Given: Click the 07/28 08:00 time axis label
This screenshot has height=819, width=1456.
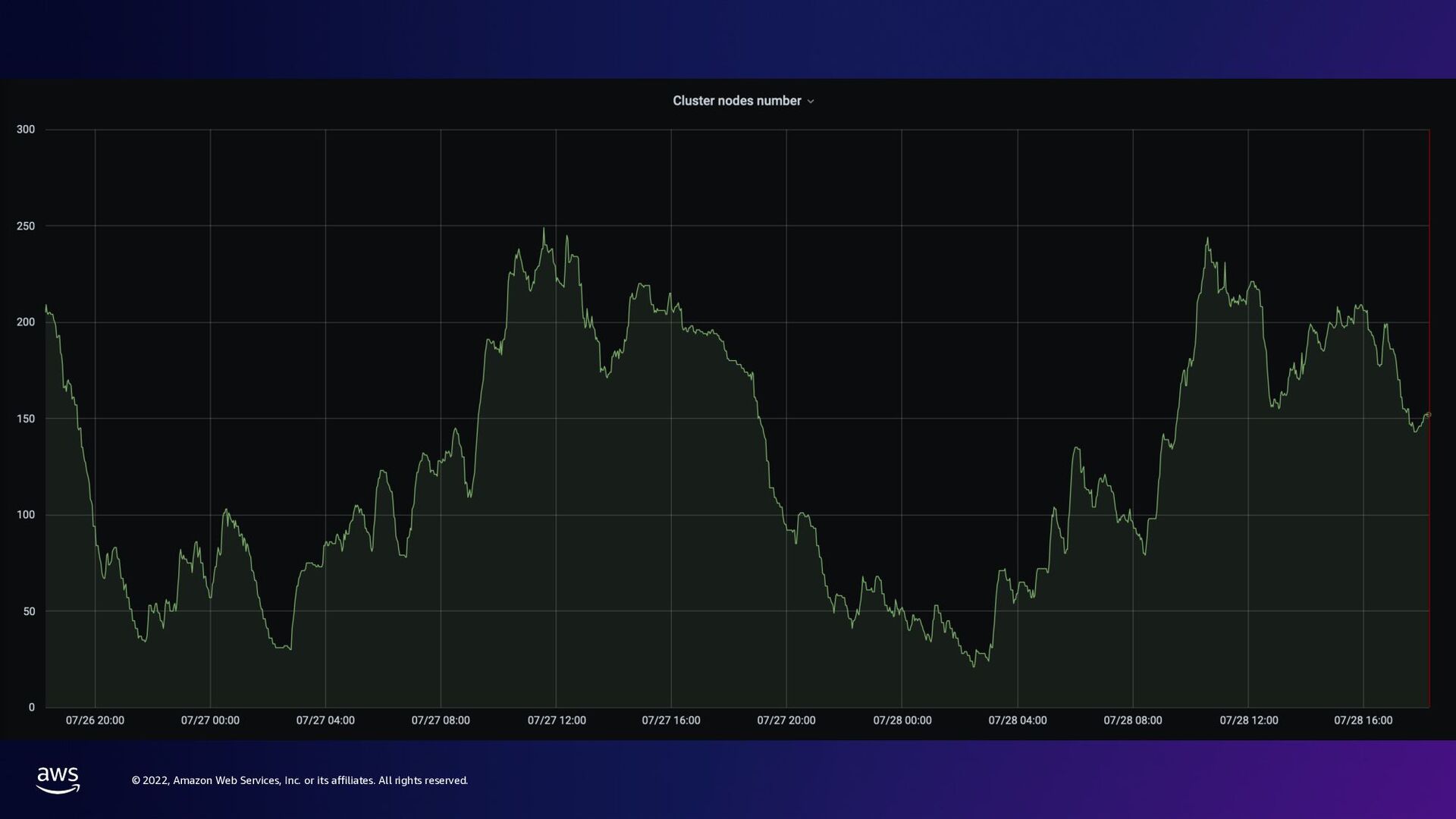Looking at the screenshot, I should [x=1132, y=720].
